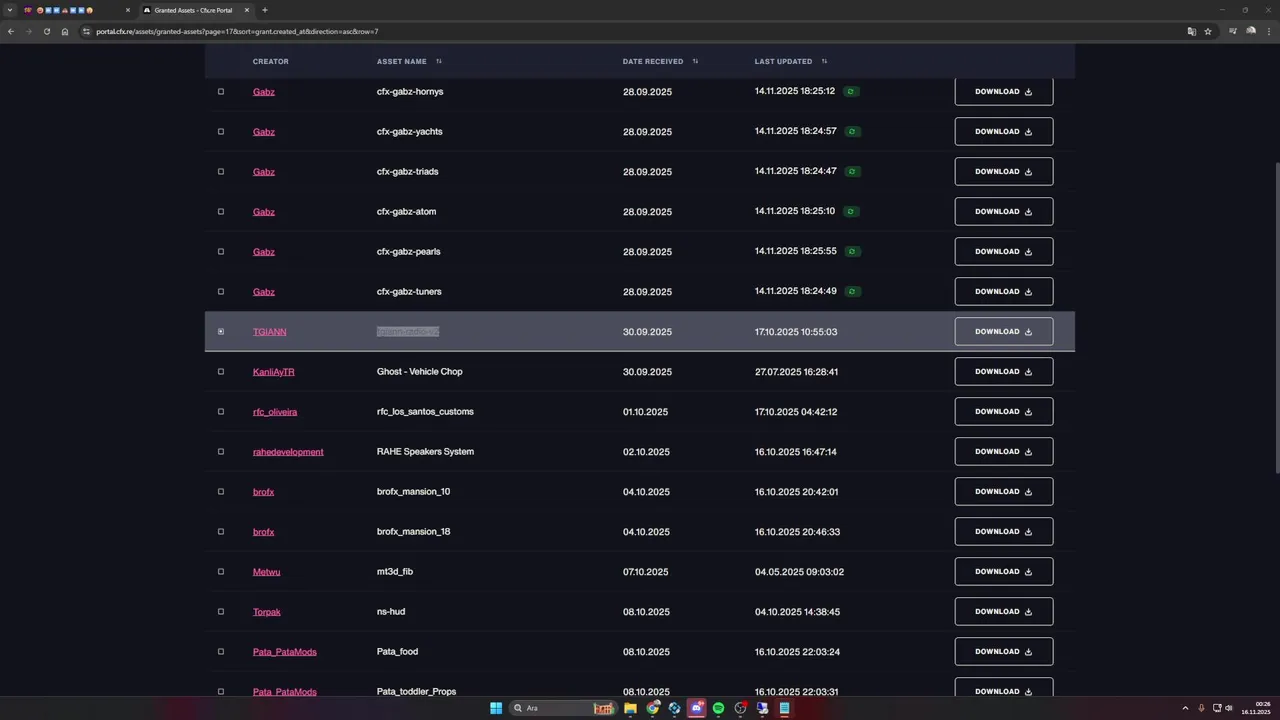Open Spotify from the taskbar
Screen dimensions: 1280x720
718,708
